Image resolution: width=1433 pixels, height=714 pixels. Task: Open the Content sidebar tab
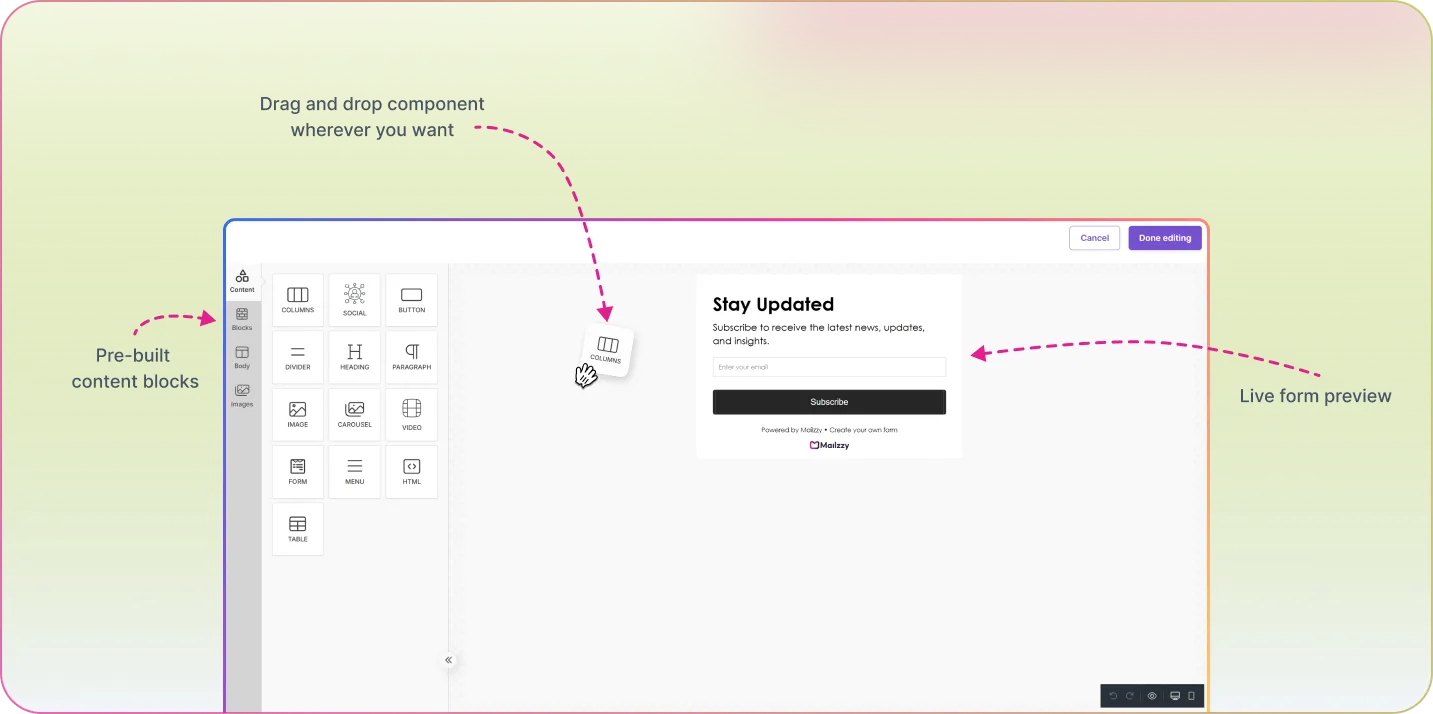242,281
